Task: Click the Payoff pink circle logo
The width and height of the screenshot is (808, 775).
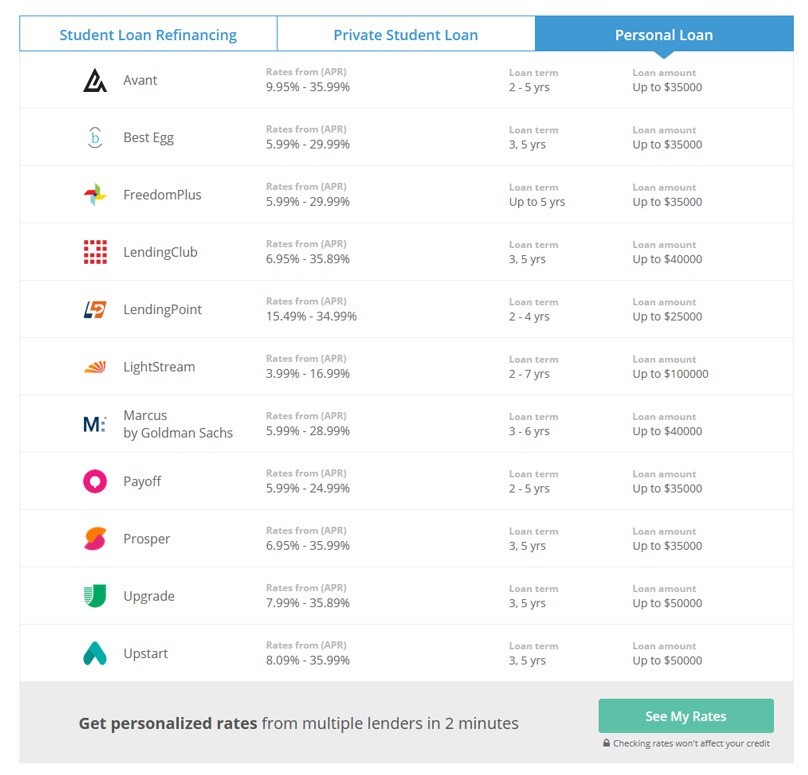Action: pos(95,482)
